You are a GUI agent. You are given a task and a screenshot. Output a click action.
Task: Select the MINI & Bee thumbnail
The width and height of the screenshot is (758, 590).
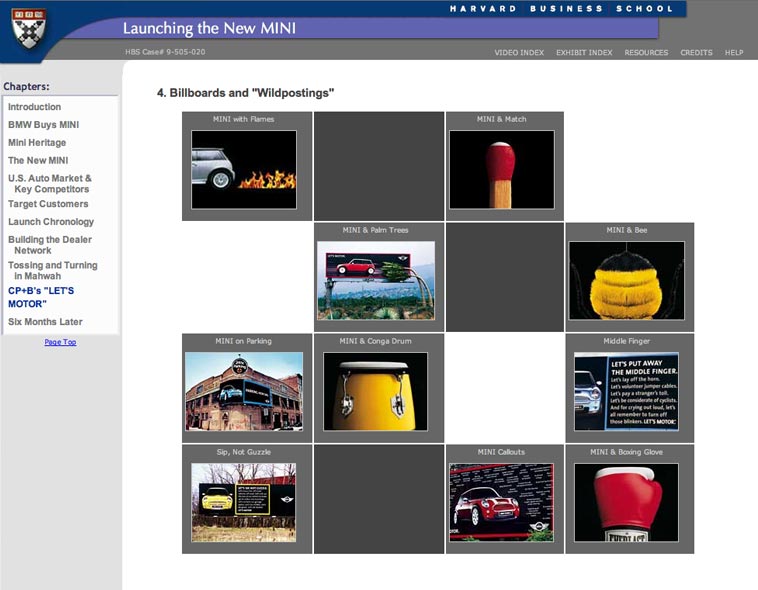[x=626, y=280]
